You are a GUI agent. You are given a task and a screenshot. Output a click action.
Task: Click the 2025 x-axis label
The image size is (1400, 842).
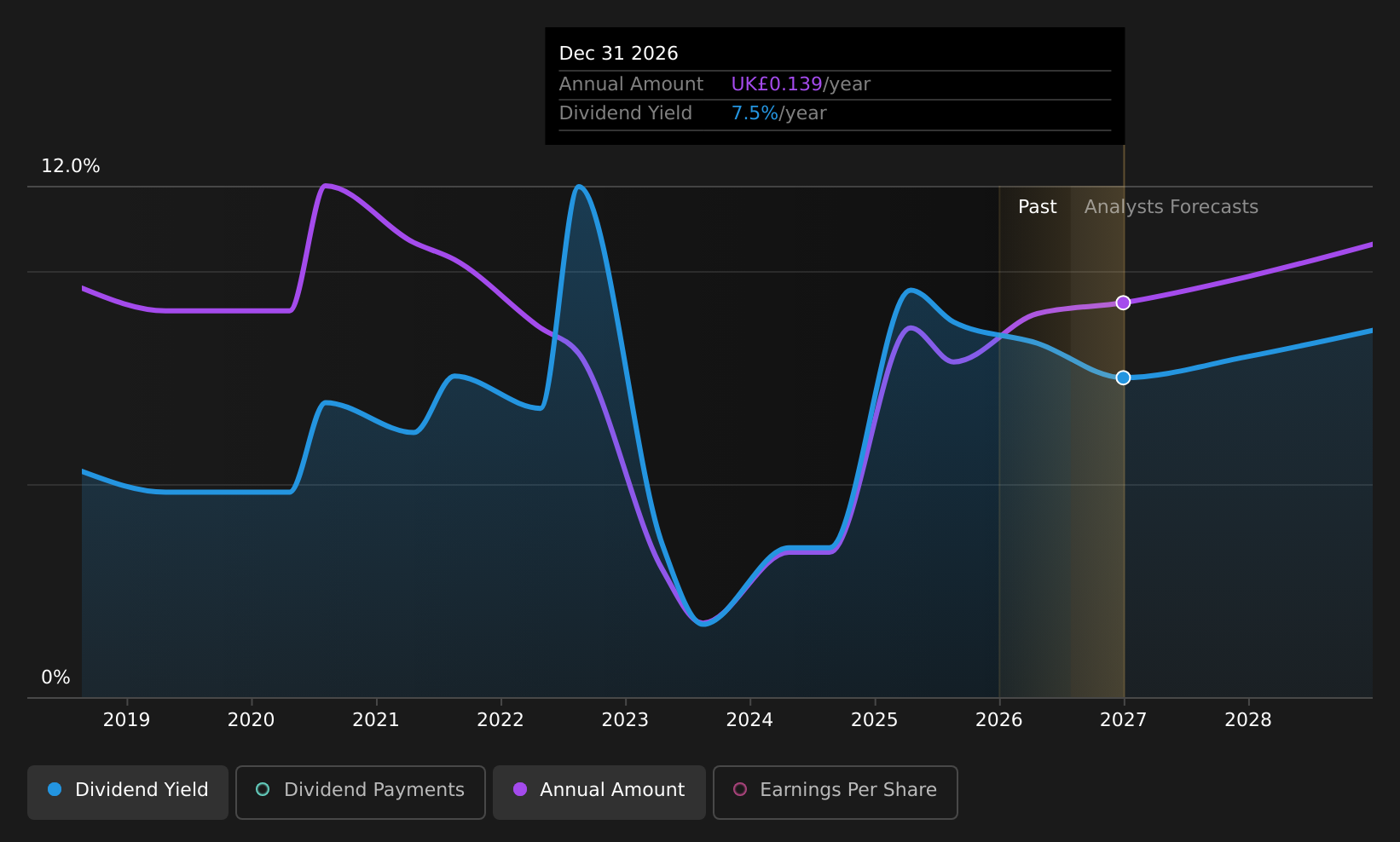tap(874, 720)
